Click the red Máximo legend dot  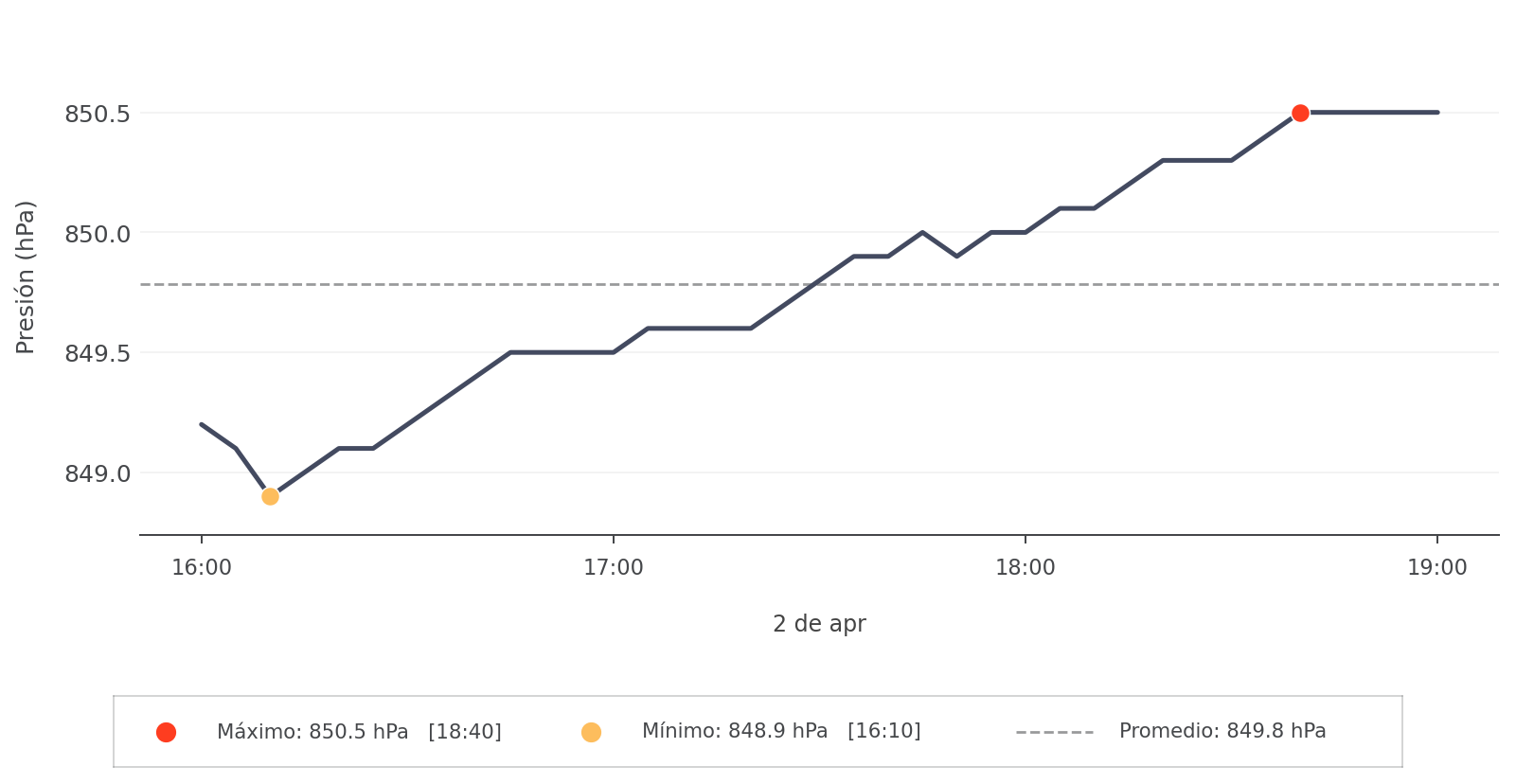166,732
